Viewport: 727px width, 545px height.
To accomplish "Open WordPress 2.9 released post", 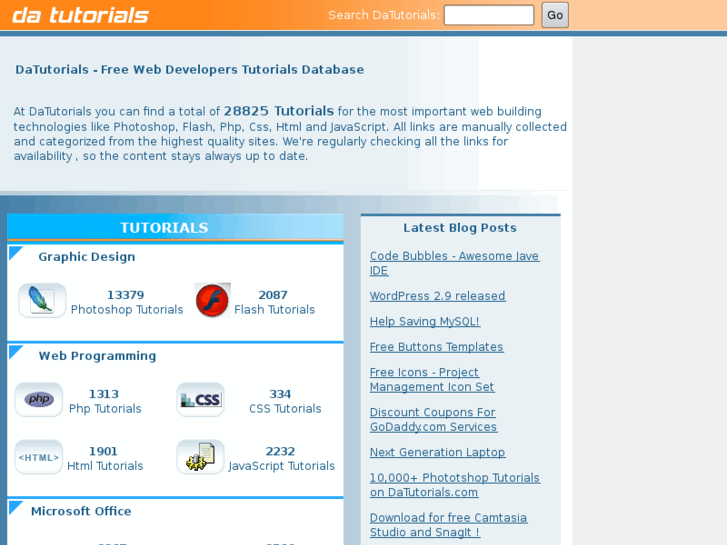I will click(437, 296).
